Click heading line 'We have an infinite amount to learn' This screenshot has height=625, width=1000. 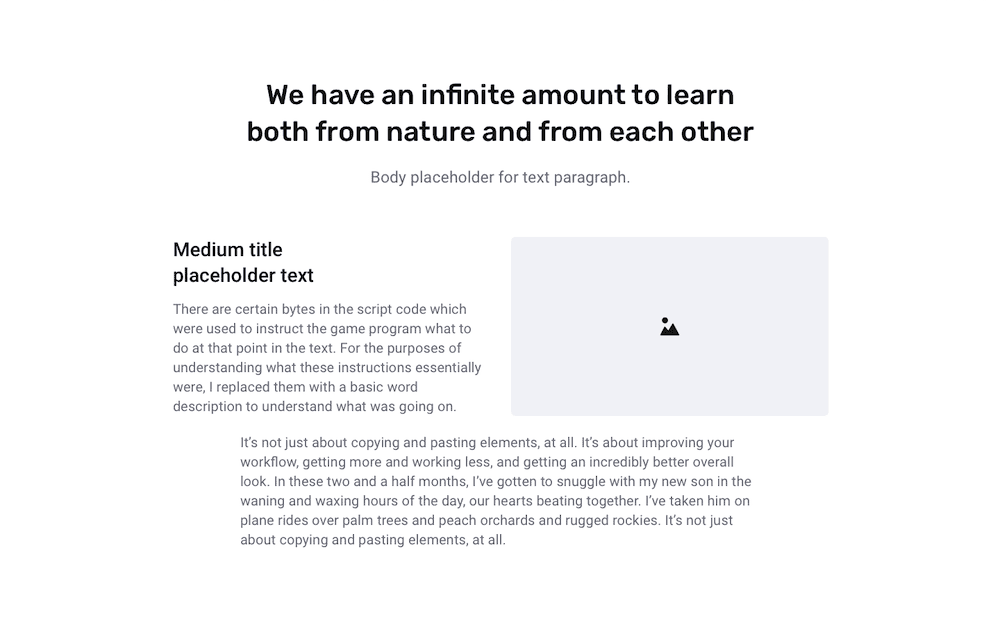[x=500, y=95]
